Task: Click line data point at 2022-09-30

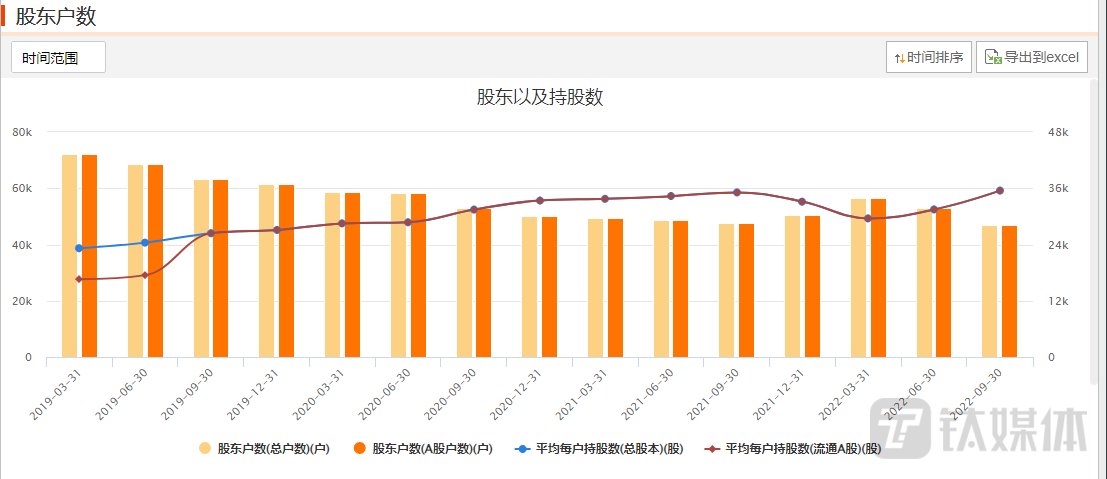Action: point(1000,190)
